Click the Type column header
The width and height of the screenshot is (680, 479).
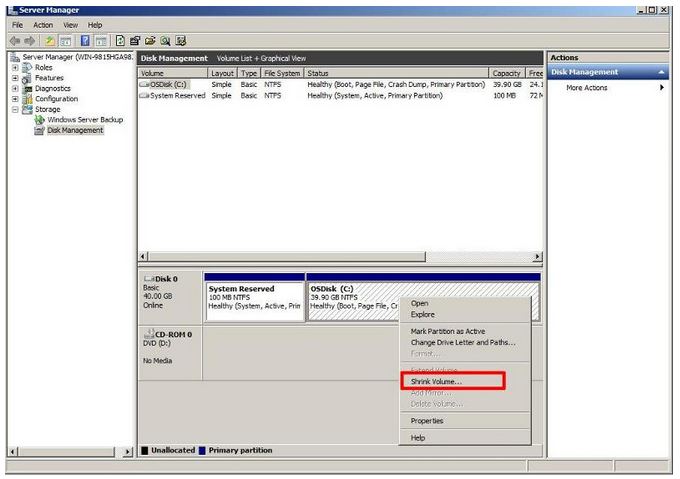pyautogui.click(x=249, y=73)
